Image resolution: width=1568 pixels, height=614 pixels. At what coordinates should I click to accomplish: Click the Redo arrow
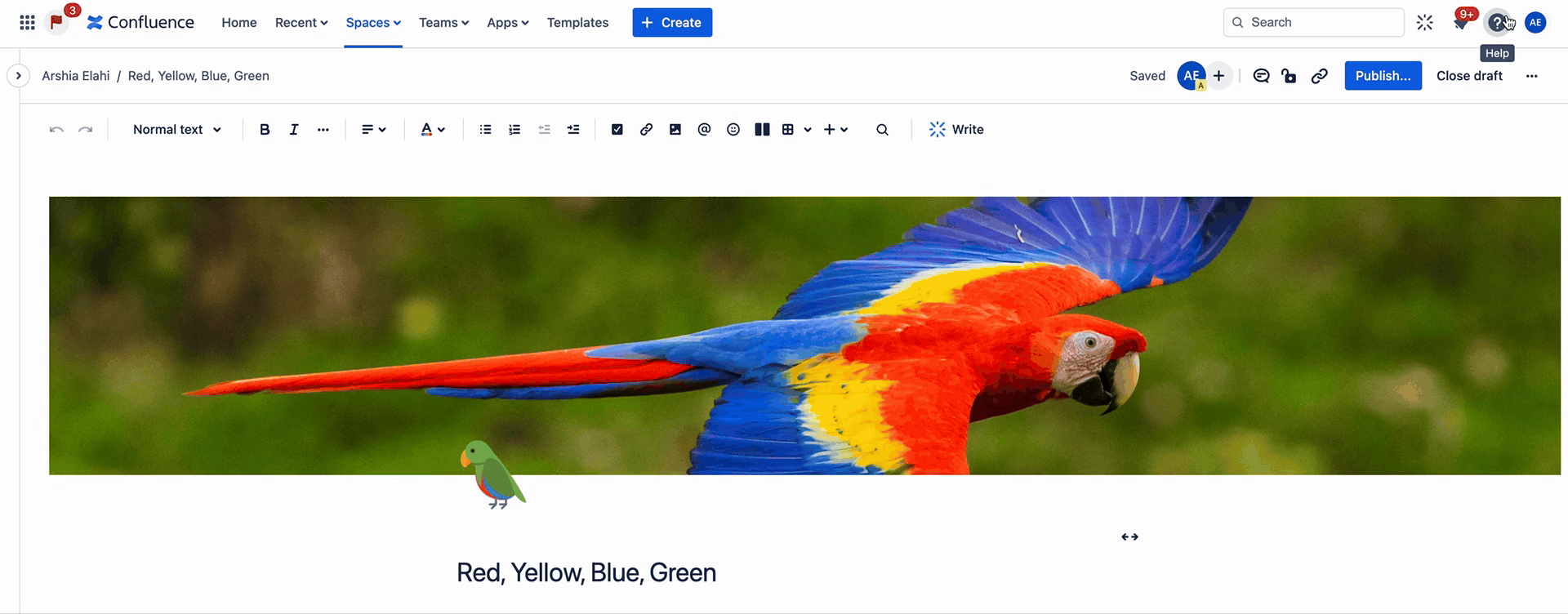[85, 129]
